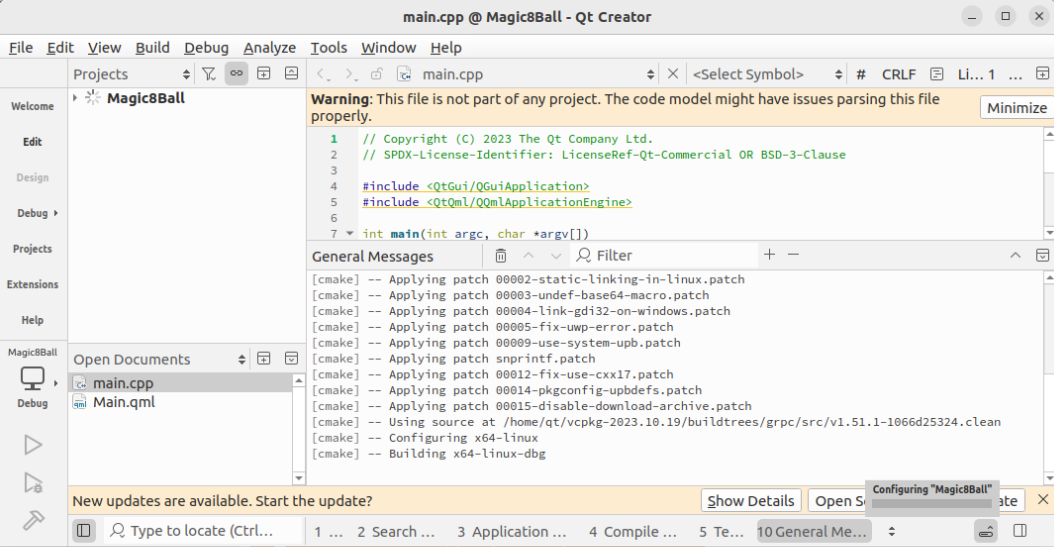
Task: Open the Build menu
Action: tap(153, 48)
